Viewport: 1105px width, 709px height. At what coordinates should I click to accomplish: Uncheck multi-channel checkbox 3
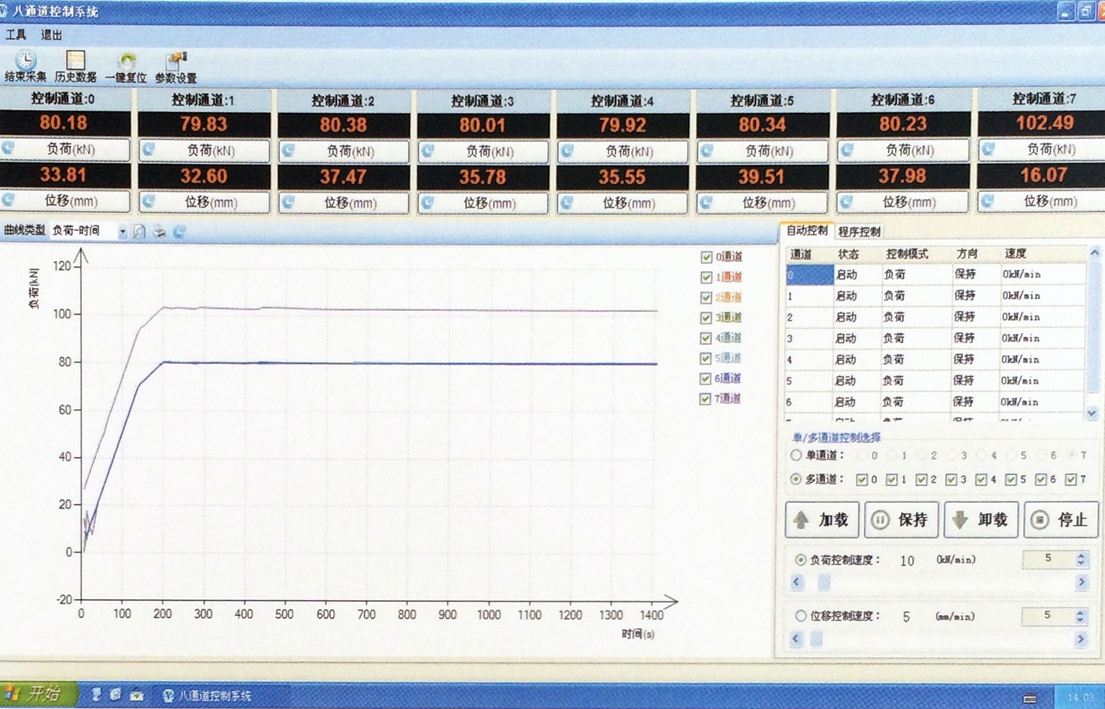951,480
